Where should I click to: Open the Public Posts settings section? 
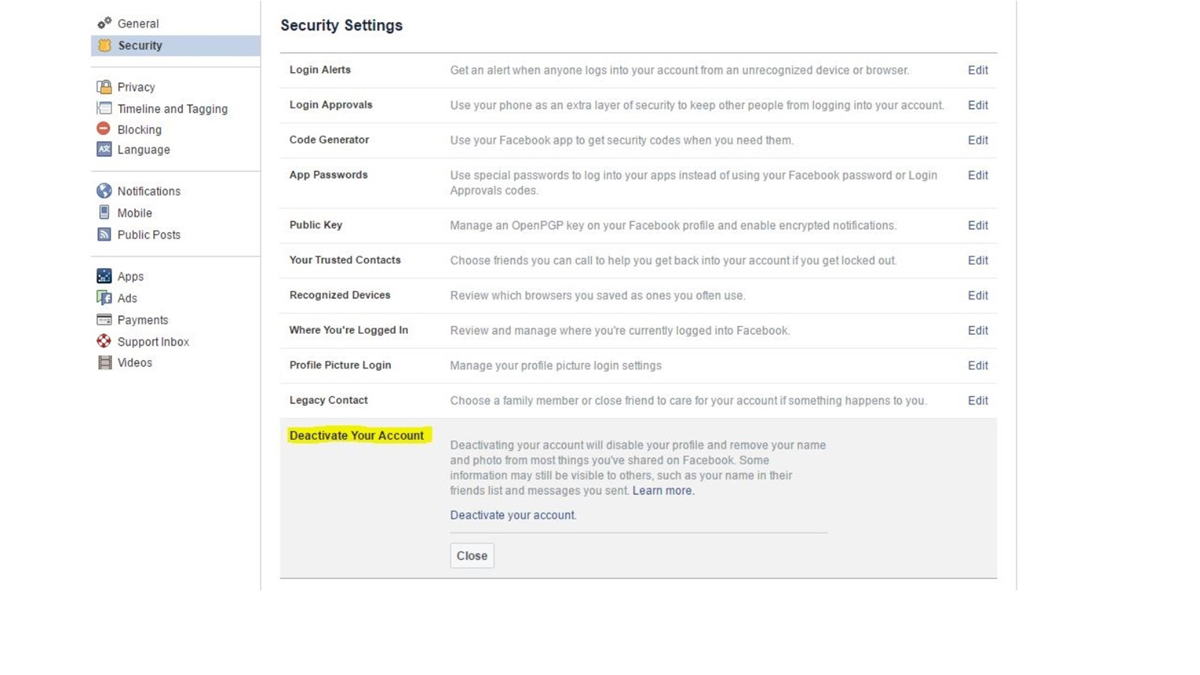pyautogui.click(x=148, y=235)
